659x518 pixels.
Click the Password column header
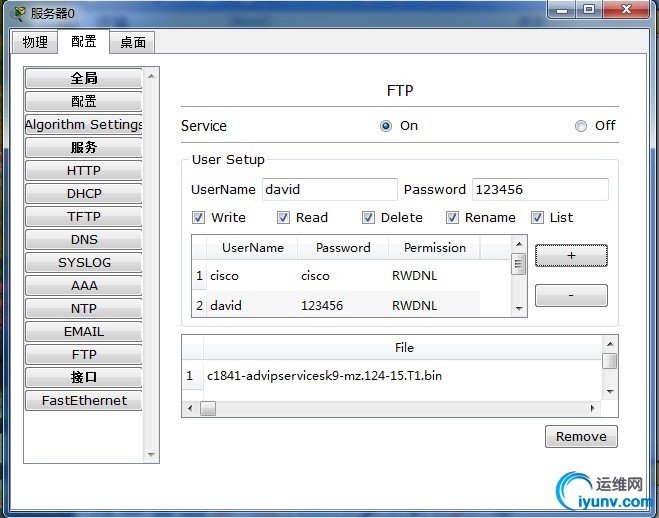[343, 248]
